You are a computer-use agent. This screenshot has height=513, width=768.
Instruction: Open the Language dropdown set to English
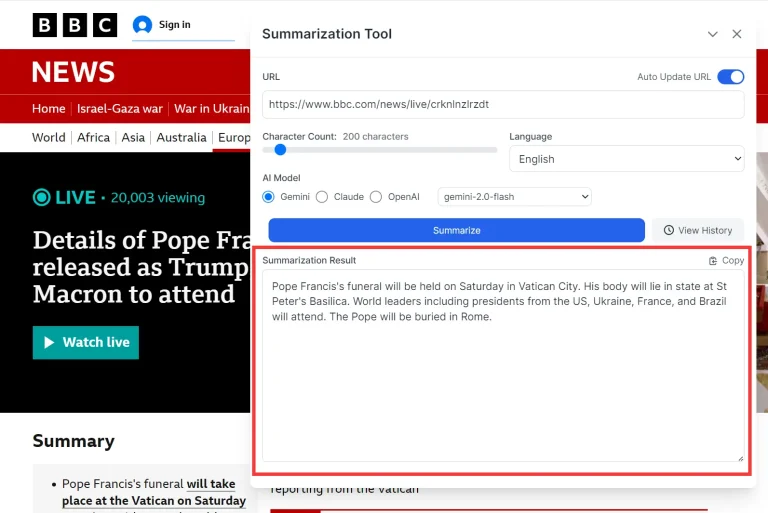pos(627,159)
